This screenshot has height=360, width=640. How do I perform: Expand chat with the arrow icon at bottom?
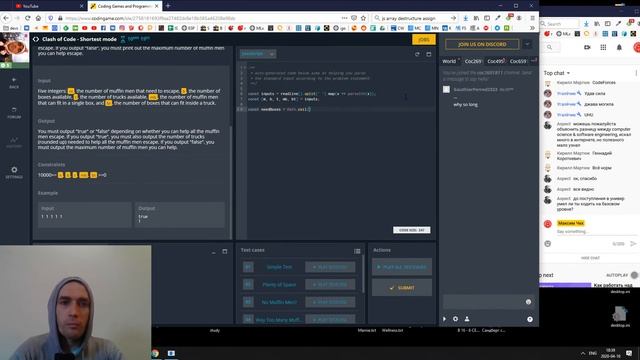click(x=444, y=319)
